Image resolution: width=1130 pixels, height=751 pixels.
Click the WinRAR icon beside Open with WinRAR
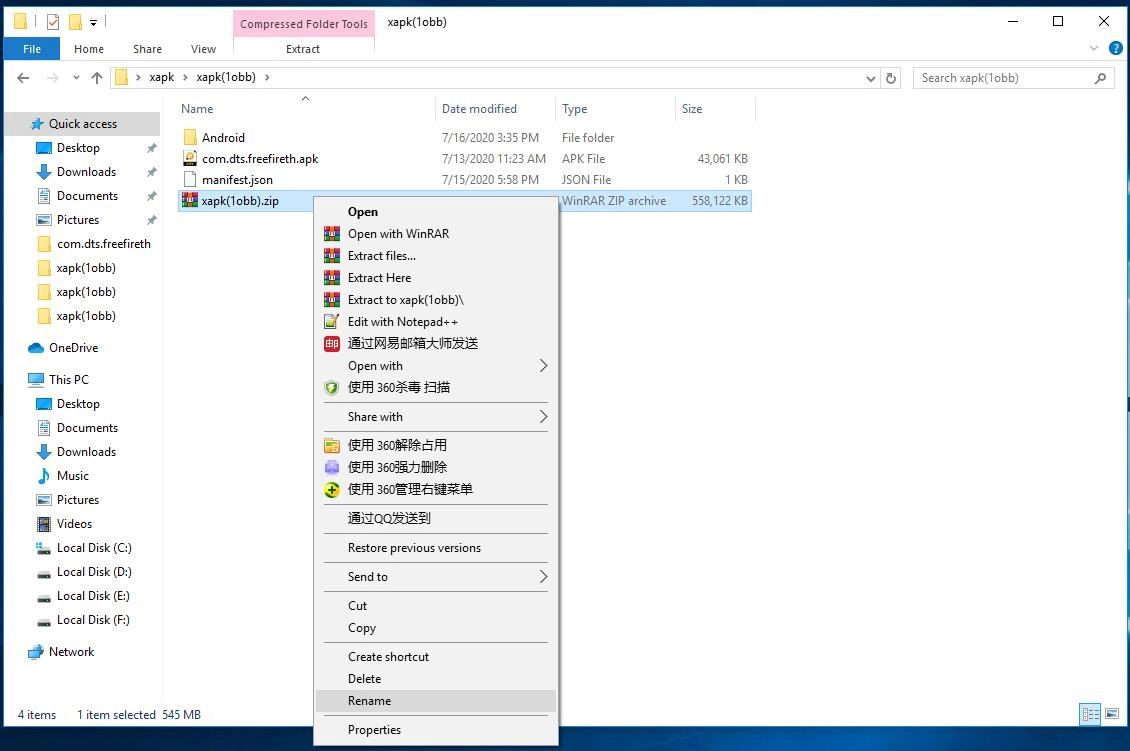click(332, 233)
